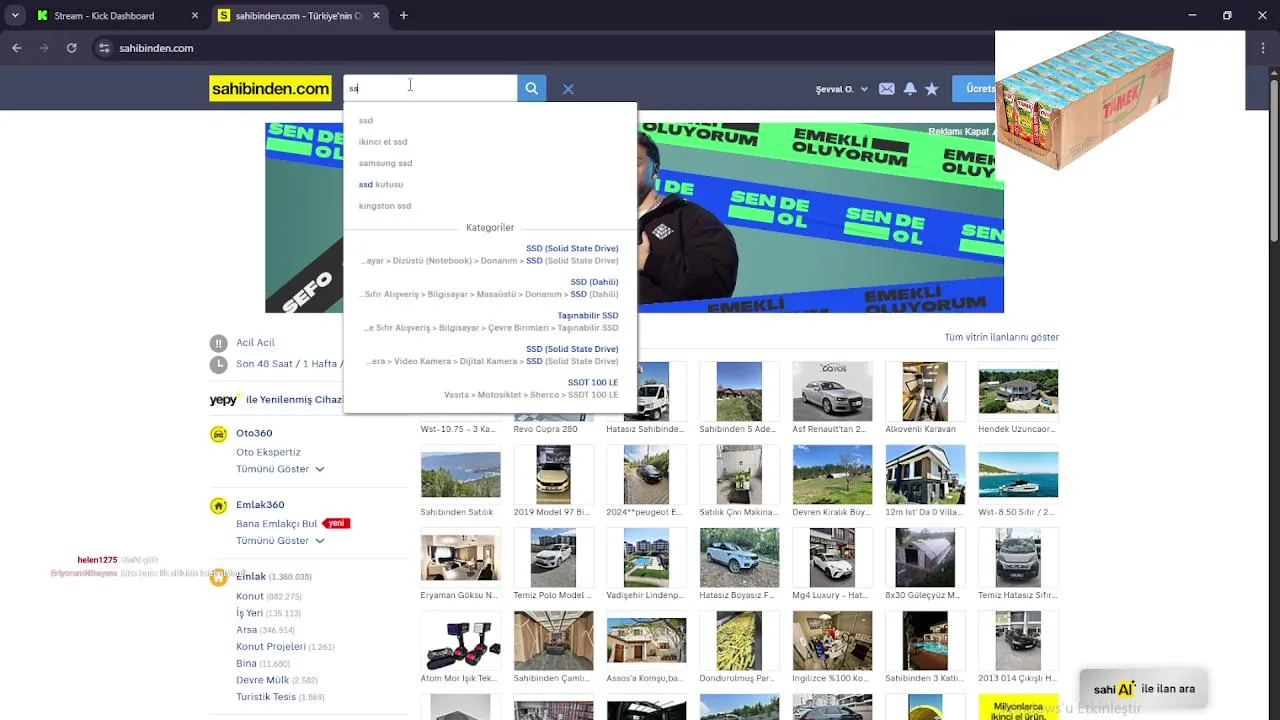
Task: Open notifications bell icon
Action: pos(910,89)
